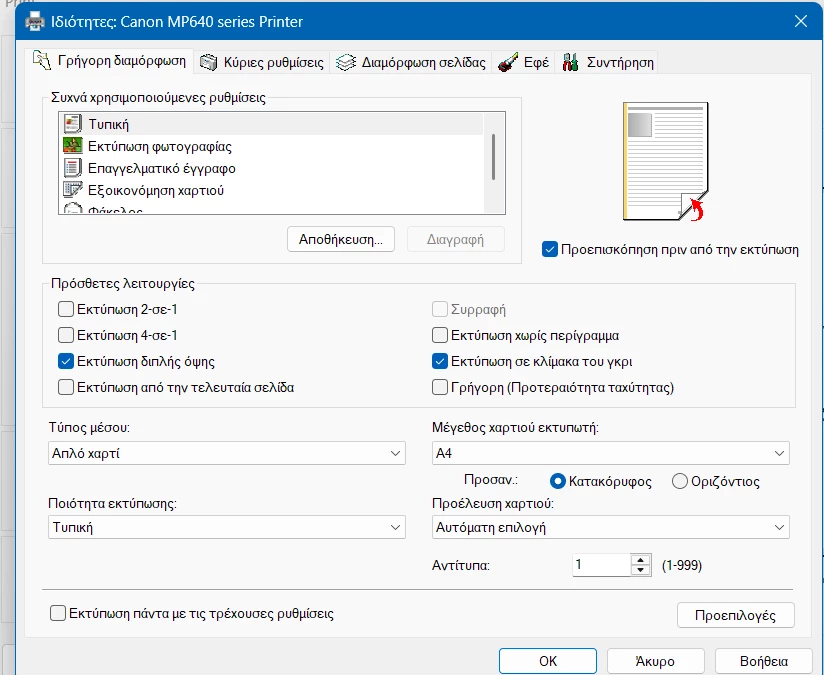The height and width of the screenshot is (675, 824).
Task: Click the Άκυρο button
Action: pos(655,661)
